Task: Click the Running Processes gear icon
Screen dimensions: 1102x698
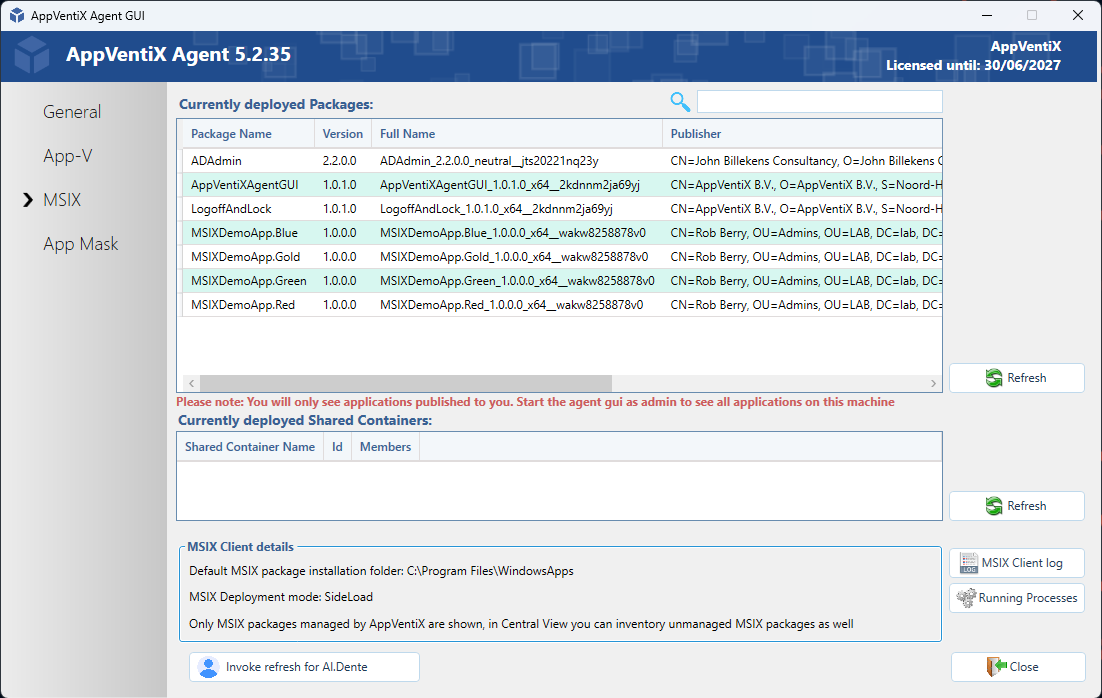Action: coord(966,598)
